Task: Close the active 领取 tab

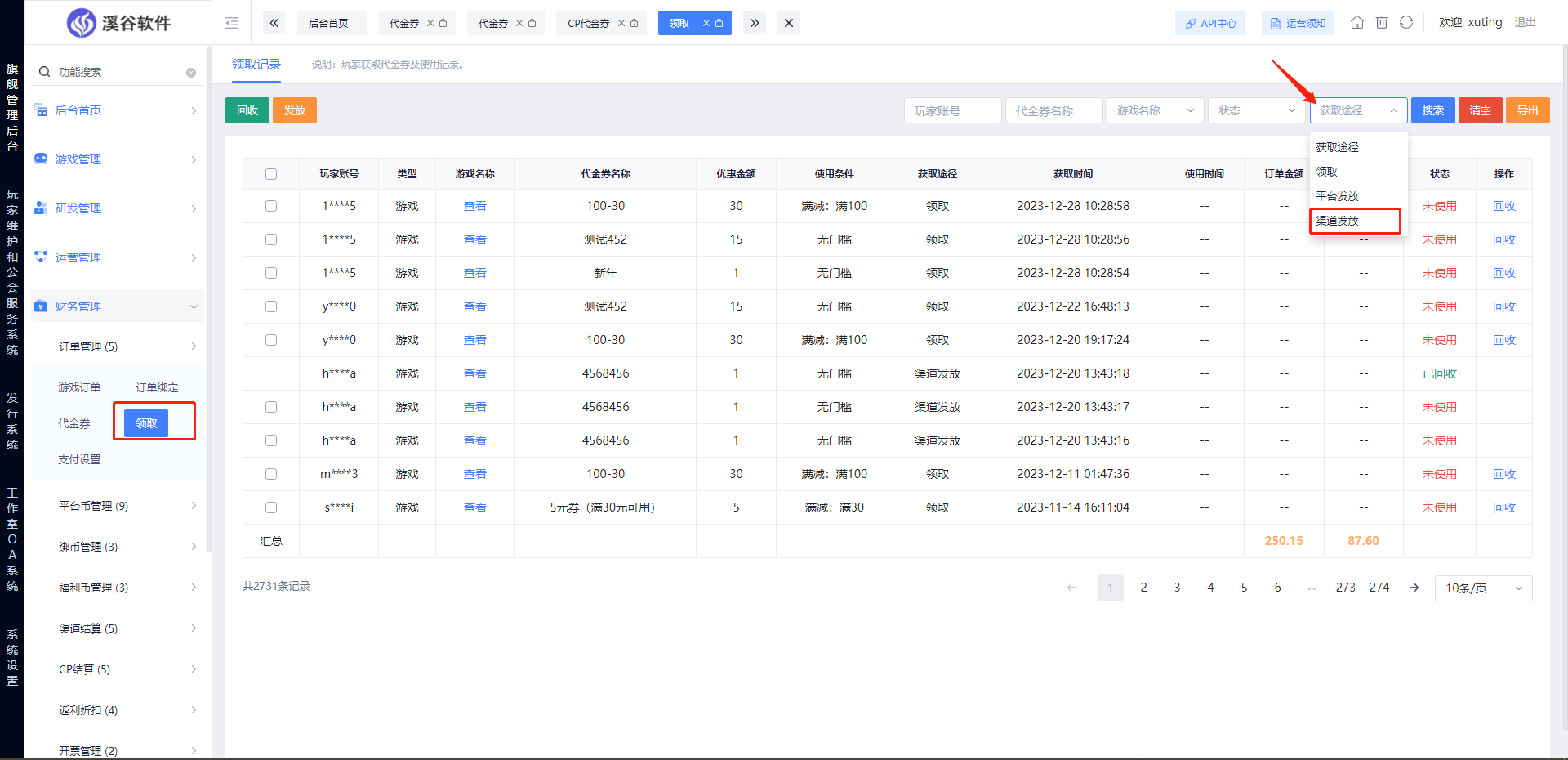Action: coord(706,23)
